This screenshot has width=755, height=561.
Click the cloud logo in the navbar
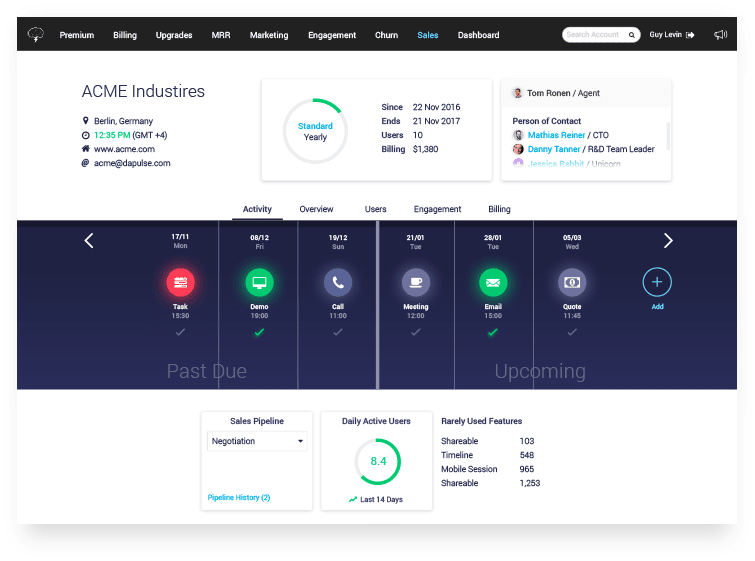click(36, 34)
